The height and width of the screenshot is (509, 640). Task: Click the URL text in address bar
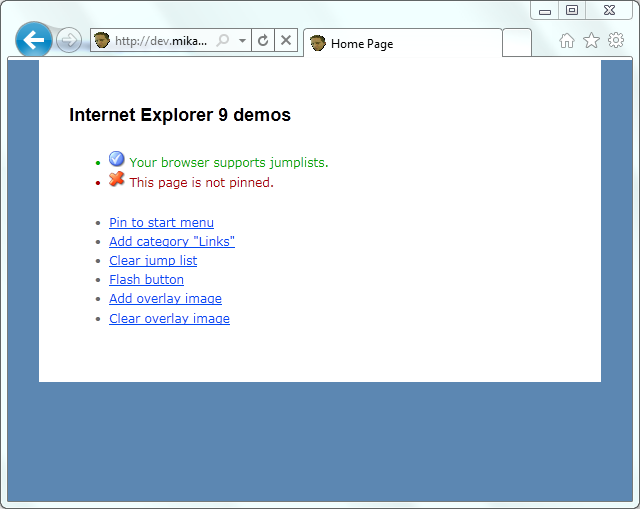[161, 41]
